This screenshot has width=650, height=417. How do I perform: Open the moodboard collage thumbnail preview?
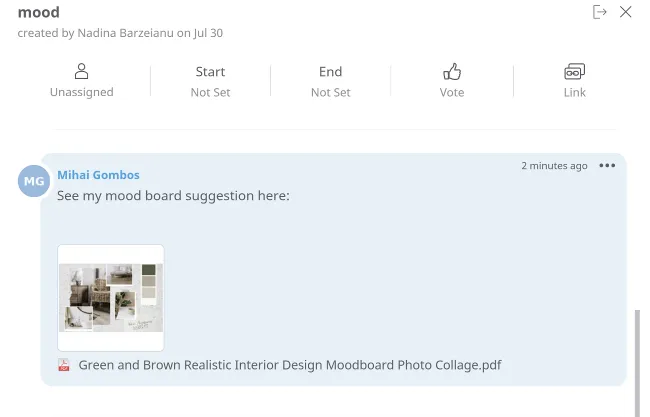point(111,298)
